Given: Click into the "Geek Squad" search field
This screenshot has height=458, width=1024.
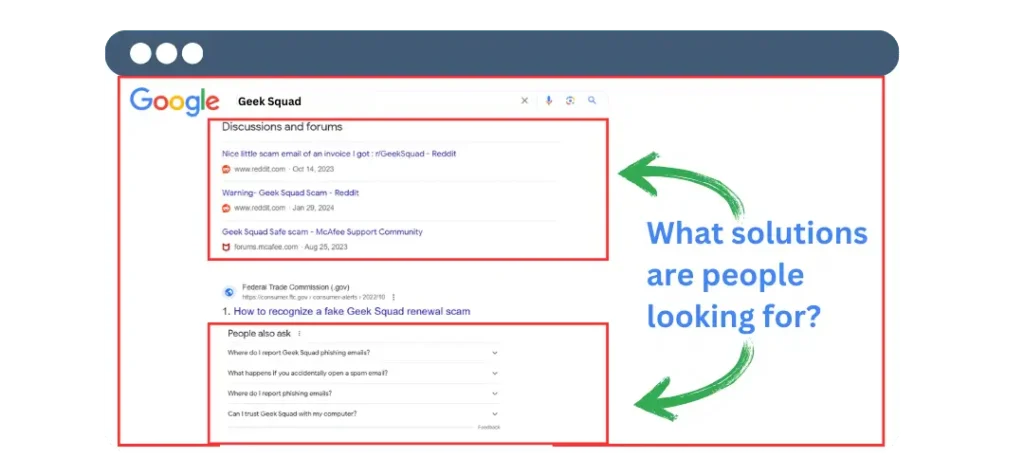Looking at the screenshot, I should point(370,101).
